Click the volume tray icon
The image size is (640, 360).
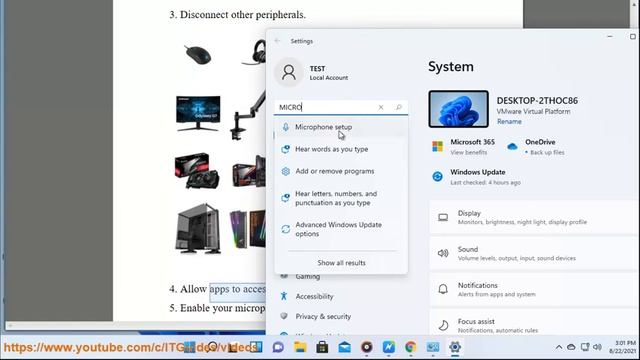(598, 347)
